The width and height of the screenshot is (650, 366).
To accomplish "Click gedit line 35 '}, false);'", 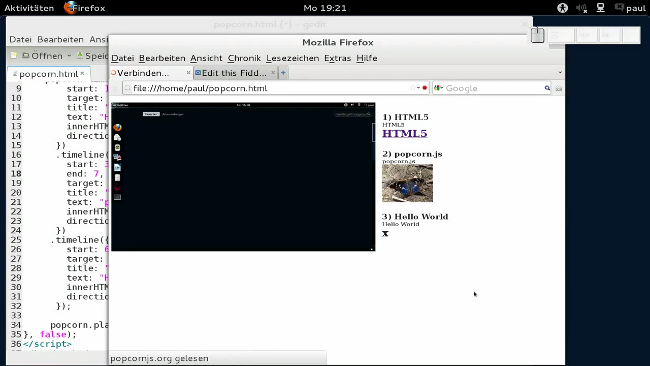I will click(50, 334).
